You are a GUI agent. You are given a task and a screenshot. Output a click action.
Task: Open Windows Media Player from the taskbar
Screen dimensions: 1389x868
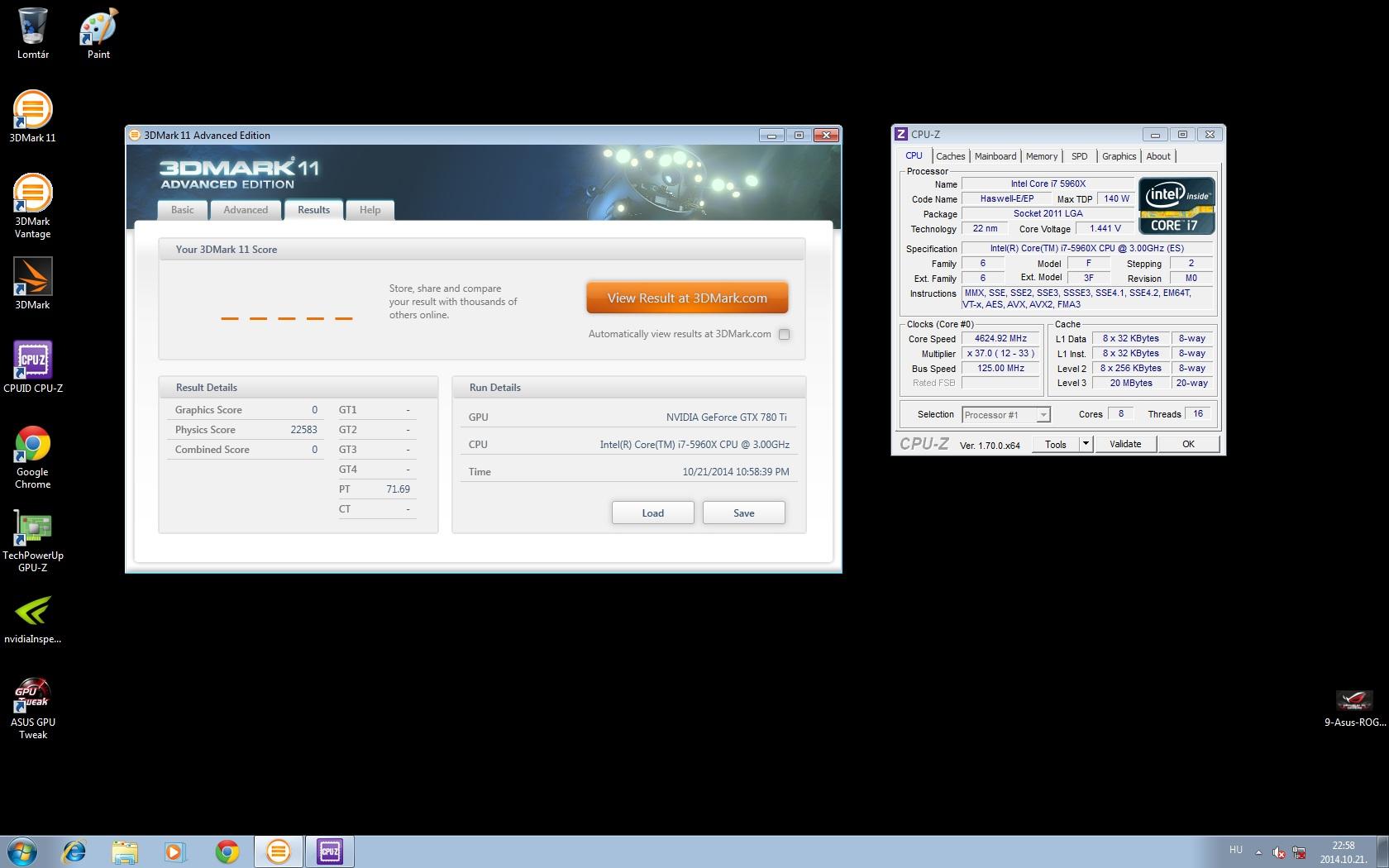175,851
